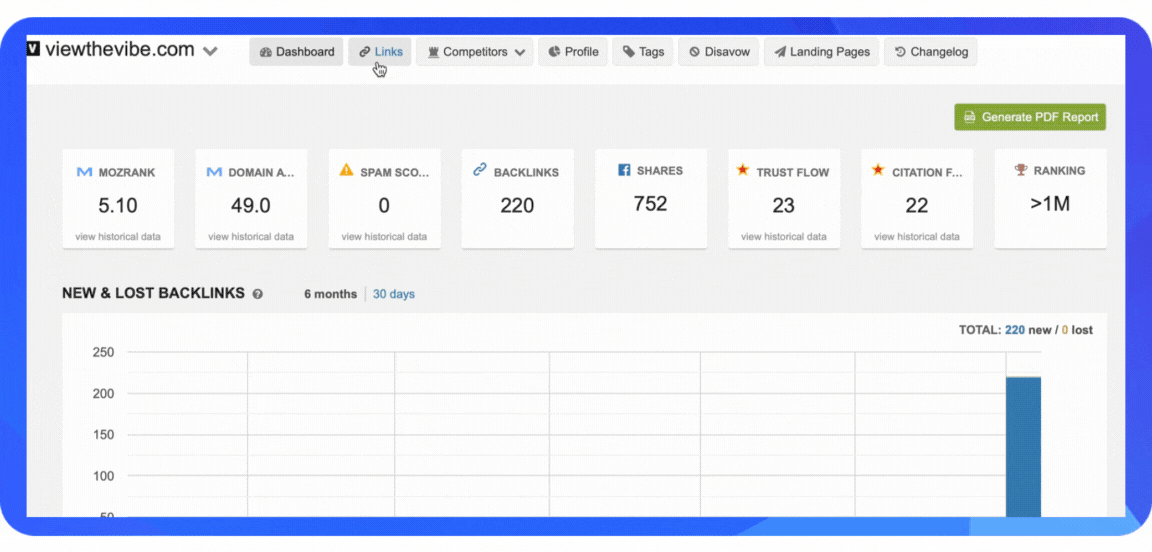Image resolution: width=1152 pixels, height=552 pixels.
Task: Click the star icon on Citation Flow card
Action: (x=877, y=170)
